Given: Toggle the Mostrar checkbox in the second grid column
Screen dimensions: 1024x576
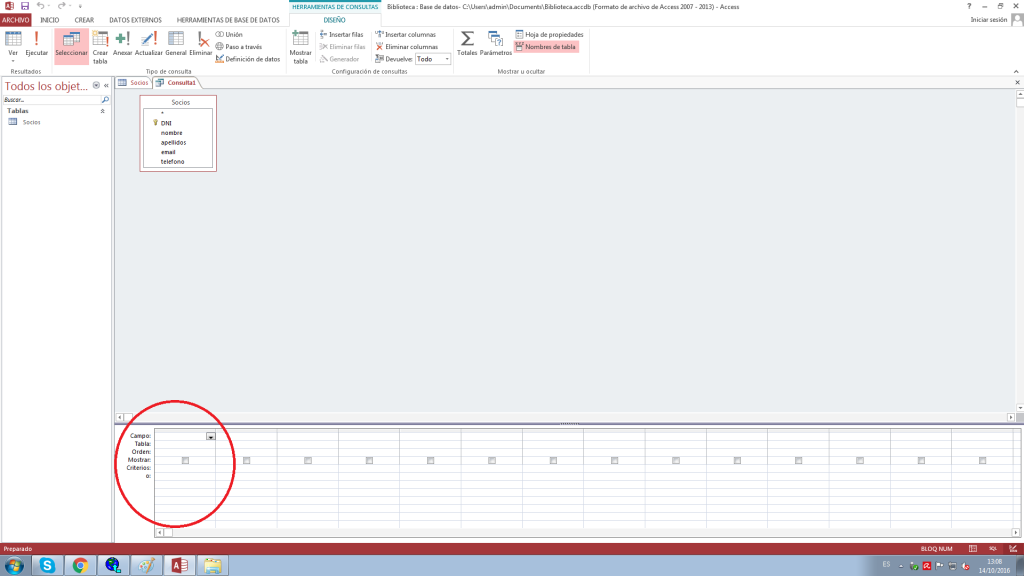Looking at the screenshot, I should pos(246,460).
